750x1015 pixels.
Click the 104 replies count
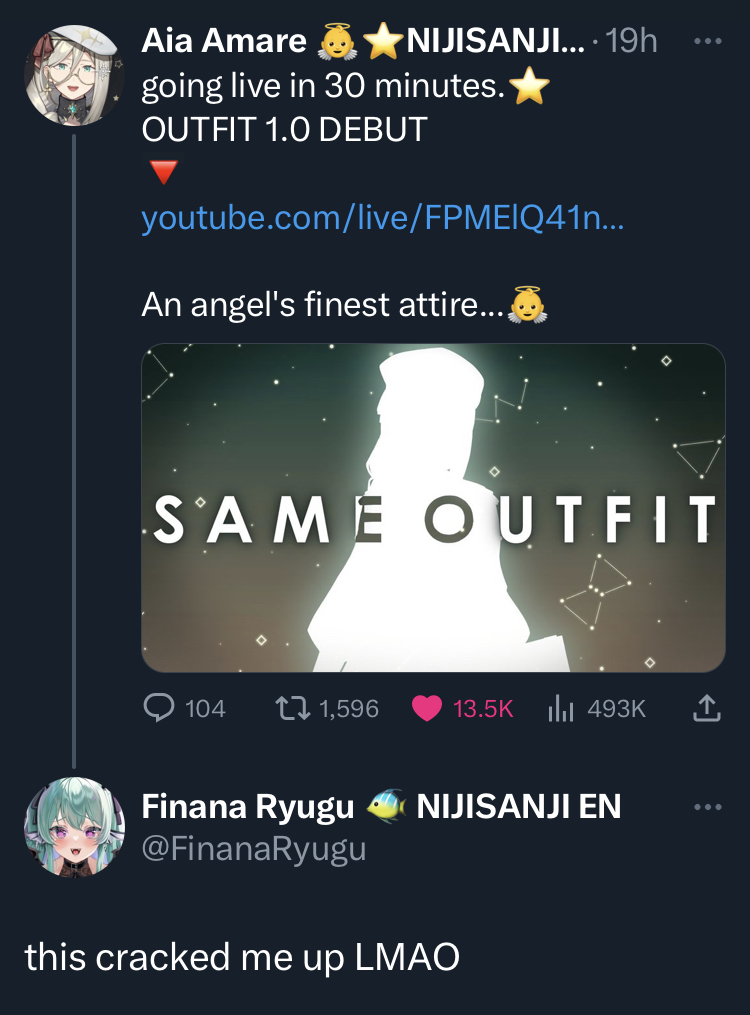click(205, 708)
